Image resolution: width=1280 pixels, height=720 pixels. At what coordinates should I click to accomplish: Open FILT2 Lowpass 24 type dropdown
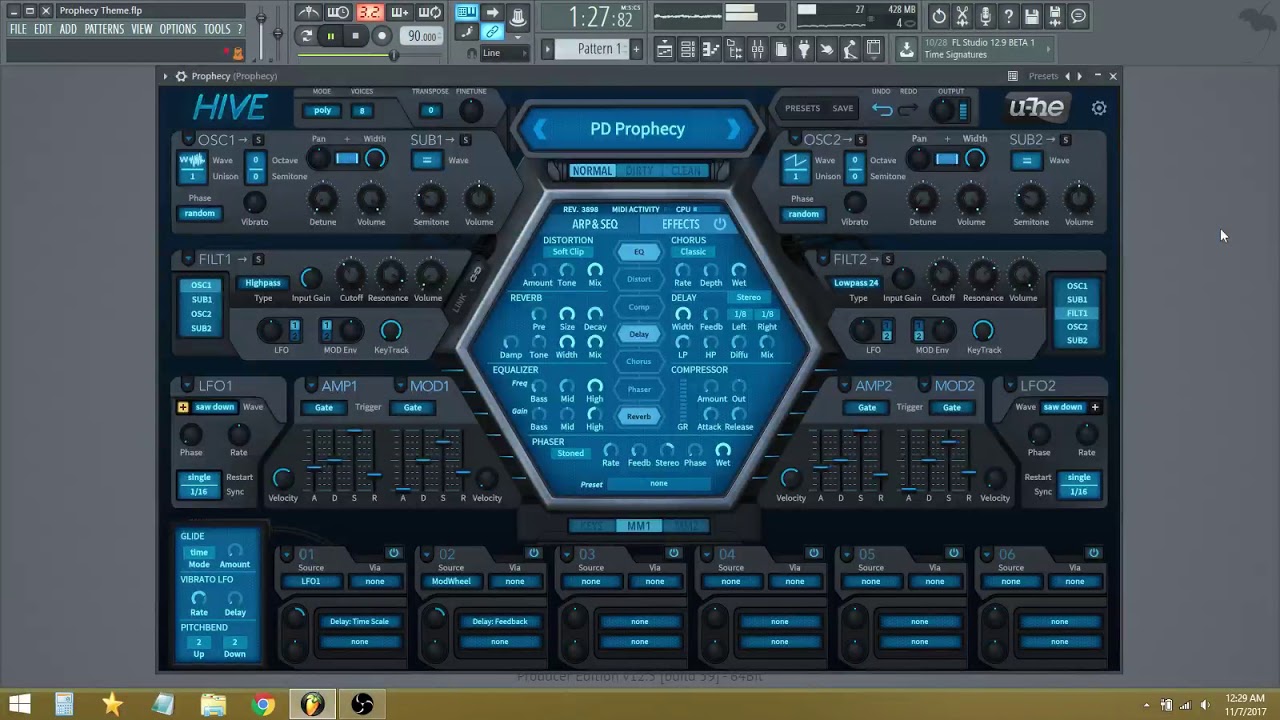(x=856, y=283)
